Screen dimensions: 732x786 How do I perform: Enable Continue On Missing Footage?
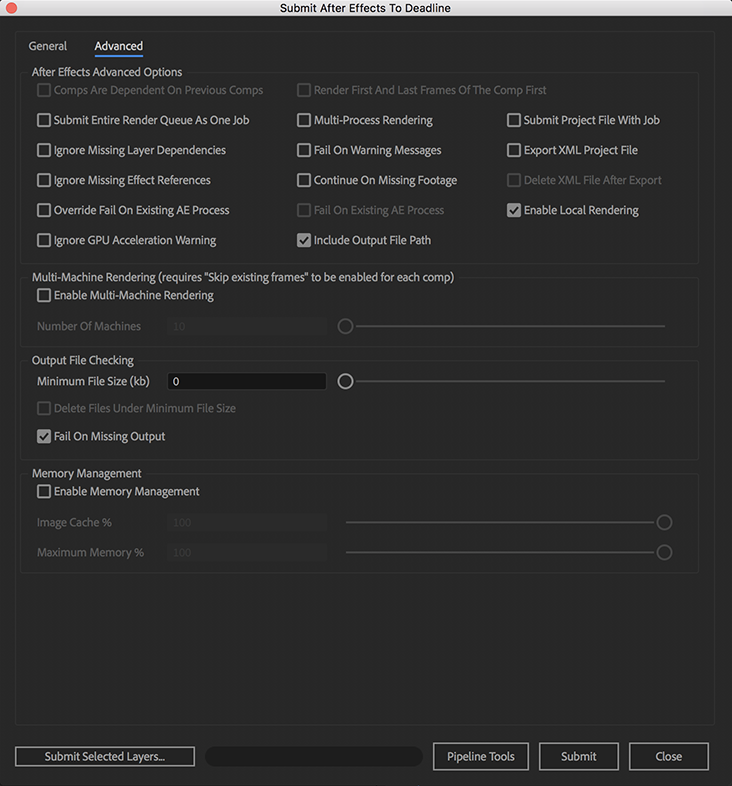click(x=304, y=180)
